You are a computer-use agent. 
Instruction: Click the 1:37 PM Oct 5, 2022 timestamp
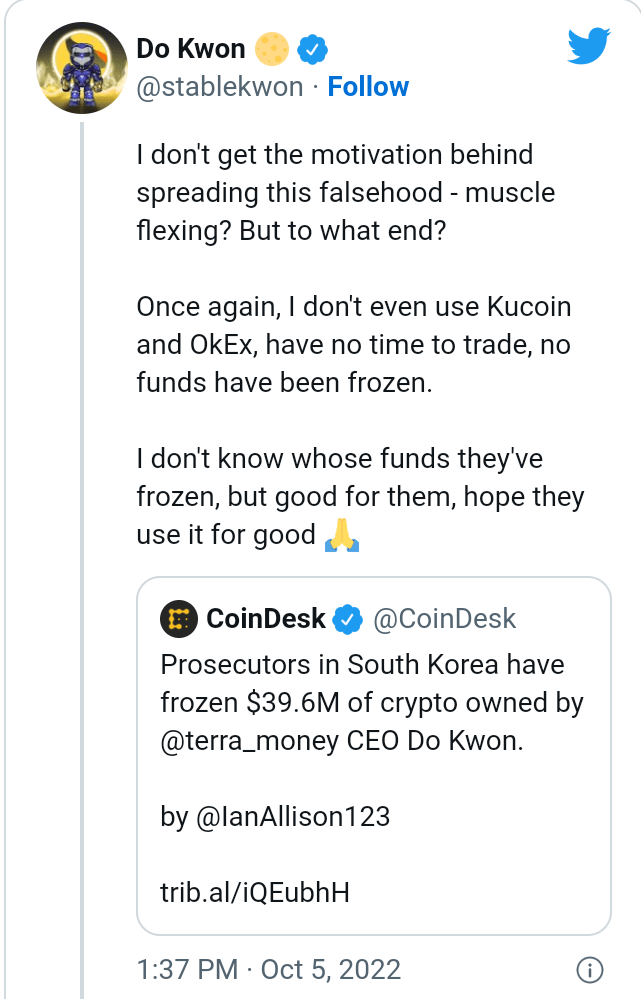pyautogui.click(x=268, y=969)
